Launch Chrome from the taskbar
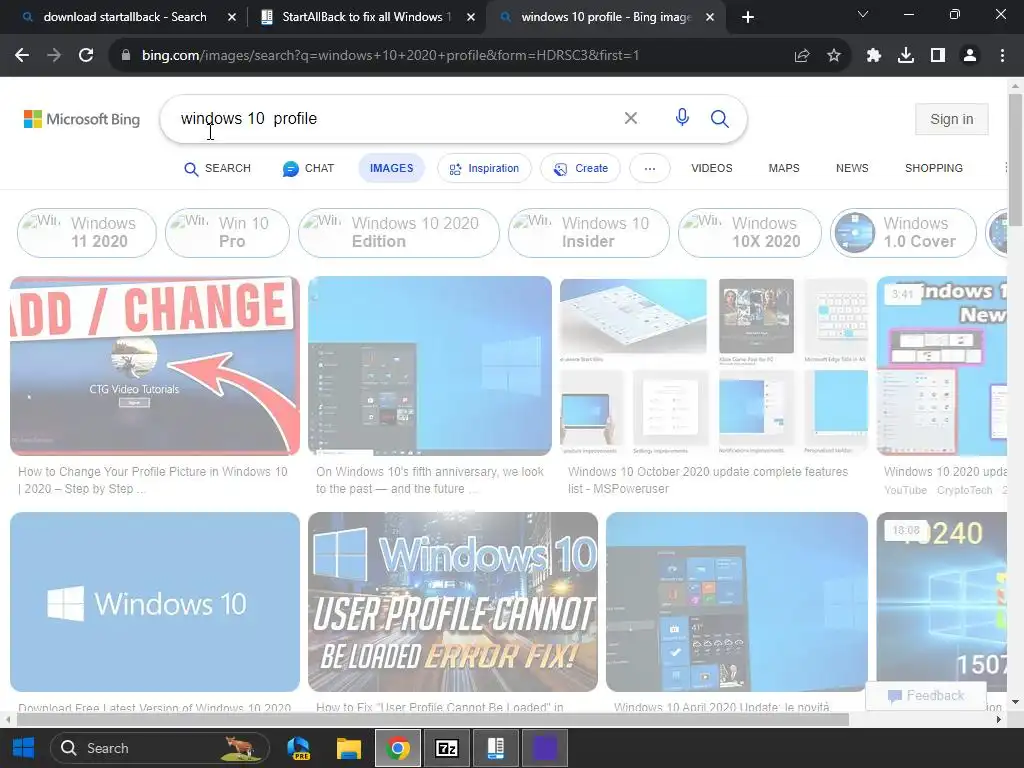The width and height of the screenshot is (1024, 768). pos(398,748)
